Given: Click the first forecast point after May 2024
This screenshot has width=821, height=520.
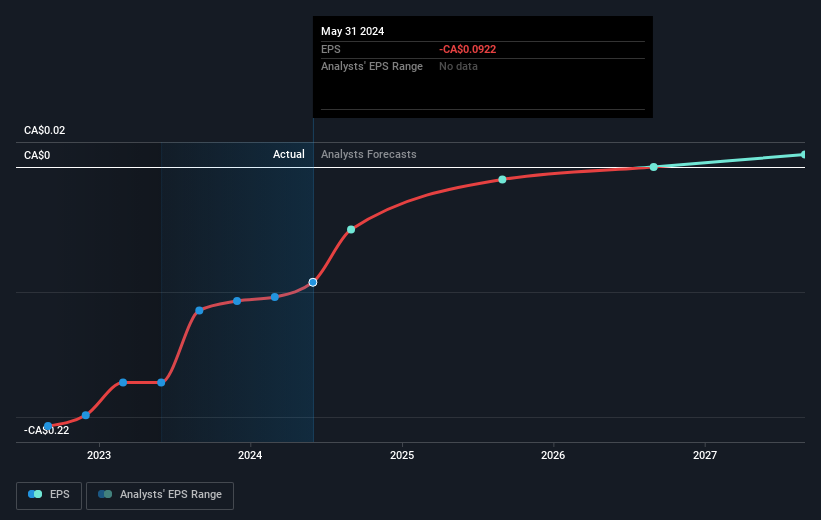Looking at the screenshot, I should tap(351, 229).
